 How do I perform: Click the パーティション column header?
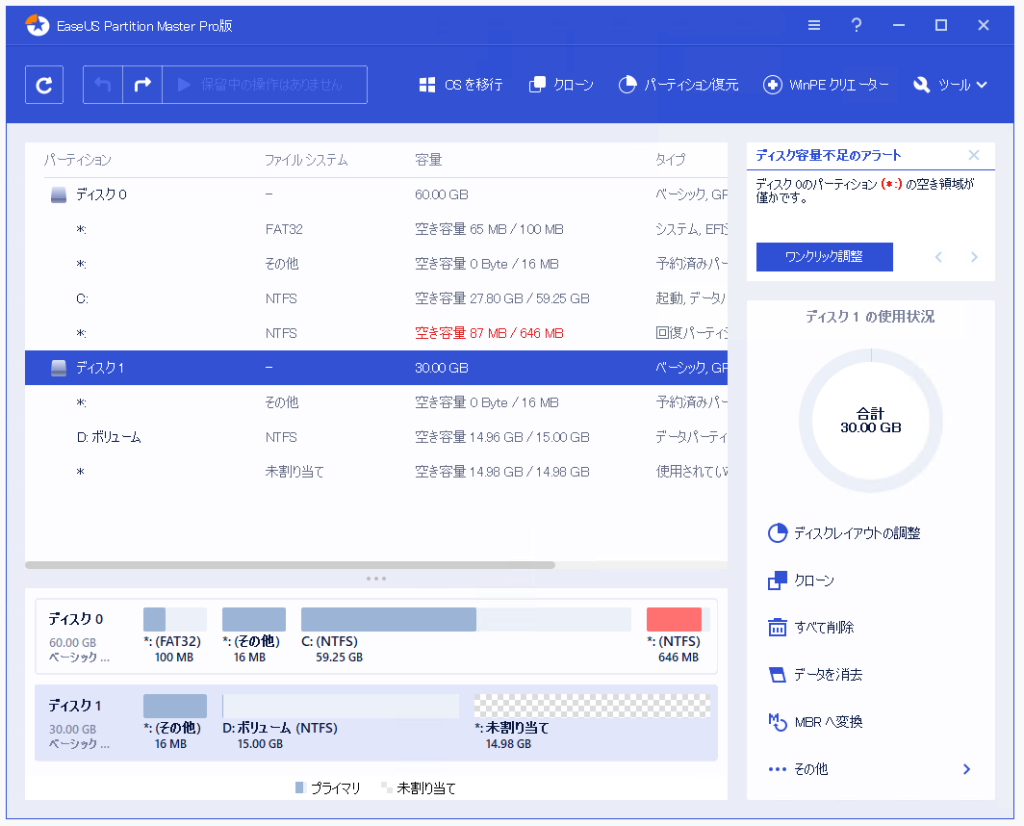(x=77, y=160)
